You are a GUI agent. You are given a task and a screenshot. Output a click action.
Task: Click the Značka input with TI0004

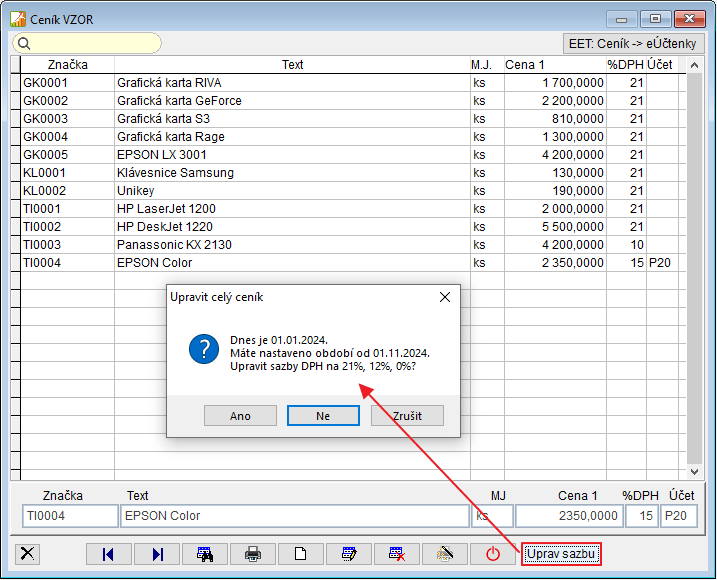click(x=70, y=516)
